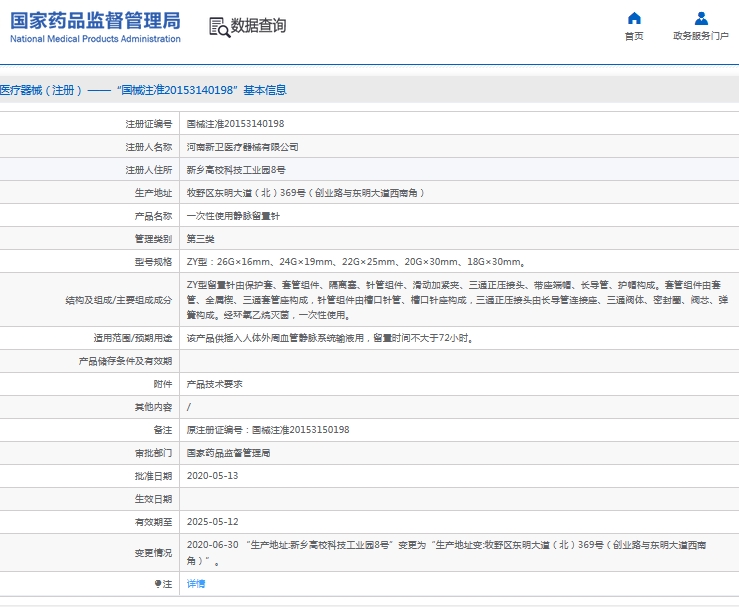
Task: Click the 2020-06-30 change record text
Action: (x=446, y=552)
